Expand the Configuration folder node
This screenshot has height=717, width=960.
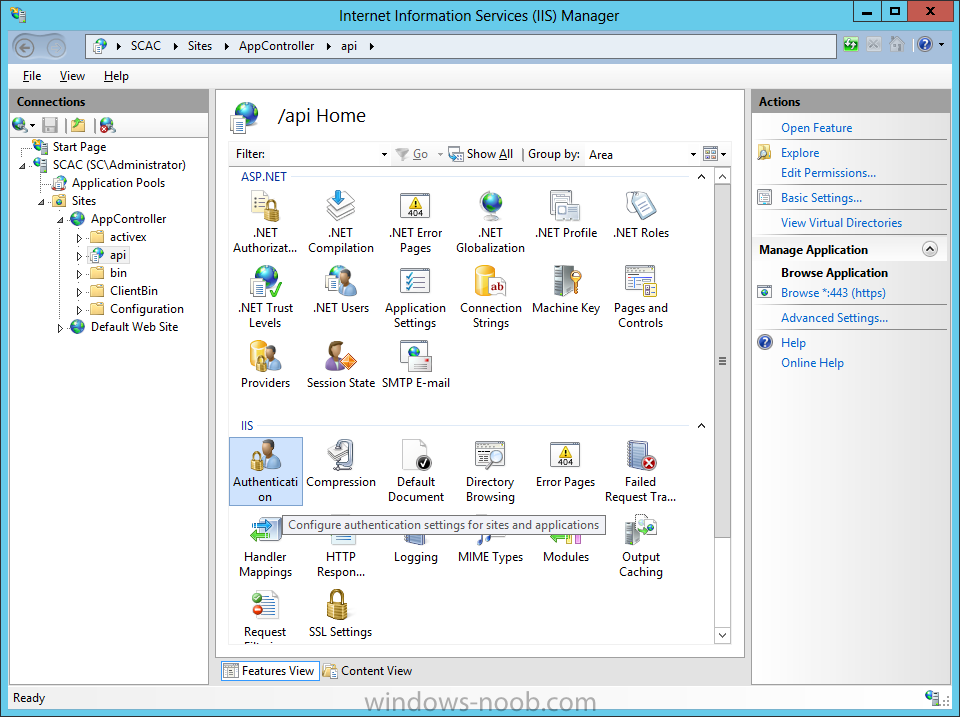pyautogui.click(x=79, y=310)
